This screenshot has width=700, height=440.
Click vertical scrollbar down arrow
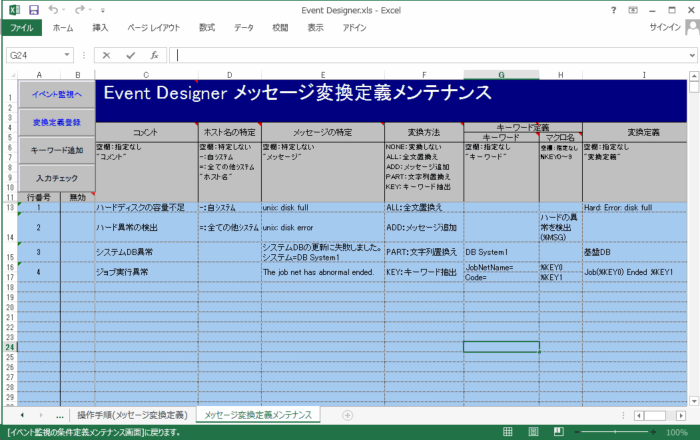point(694,401)
